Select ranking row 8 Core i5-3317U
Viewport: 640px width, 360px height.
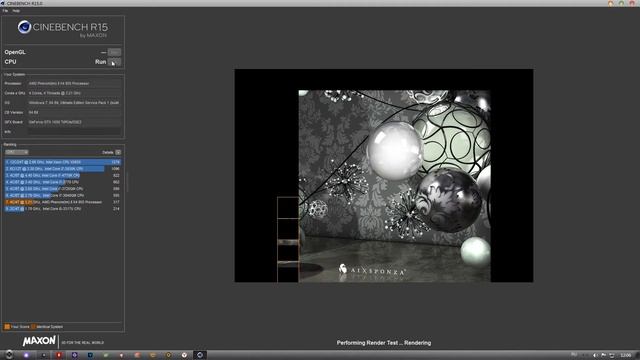63,209
